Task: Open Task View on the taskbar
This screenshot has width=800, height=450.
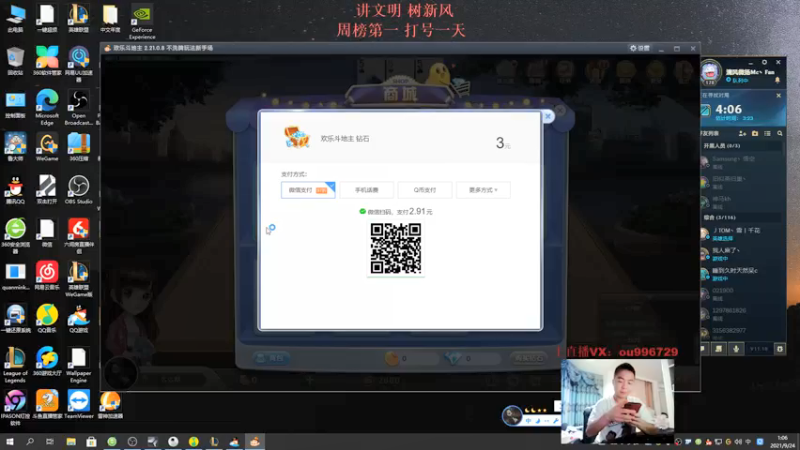Action: point(49,441)
